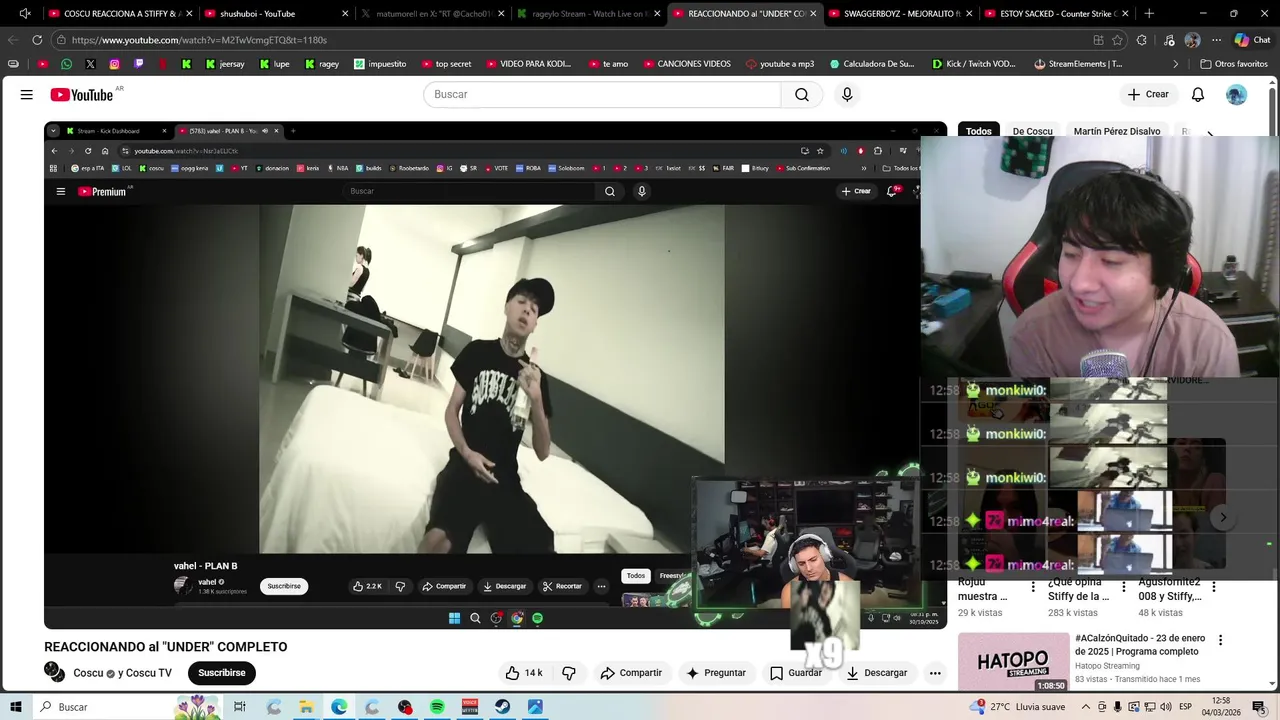Open more actions on the video row
Screen dimensions: 1280x720
click(x=935, y=673)
